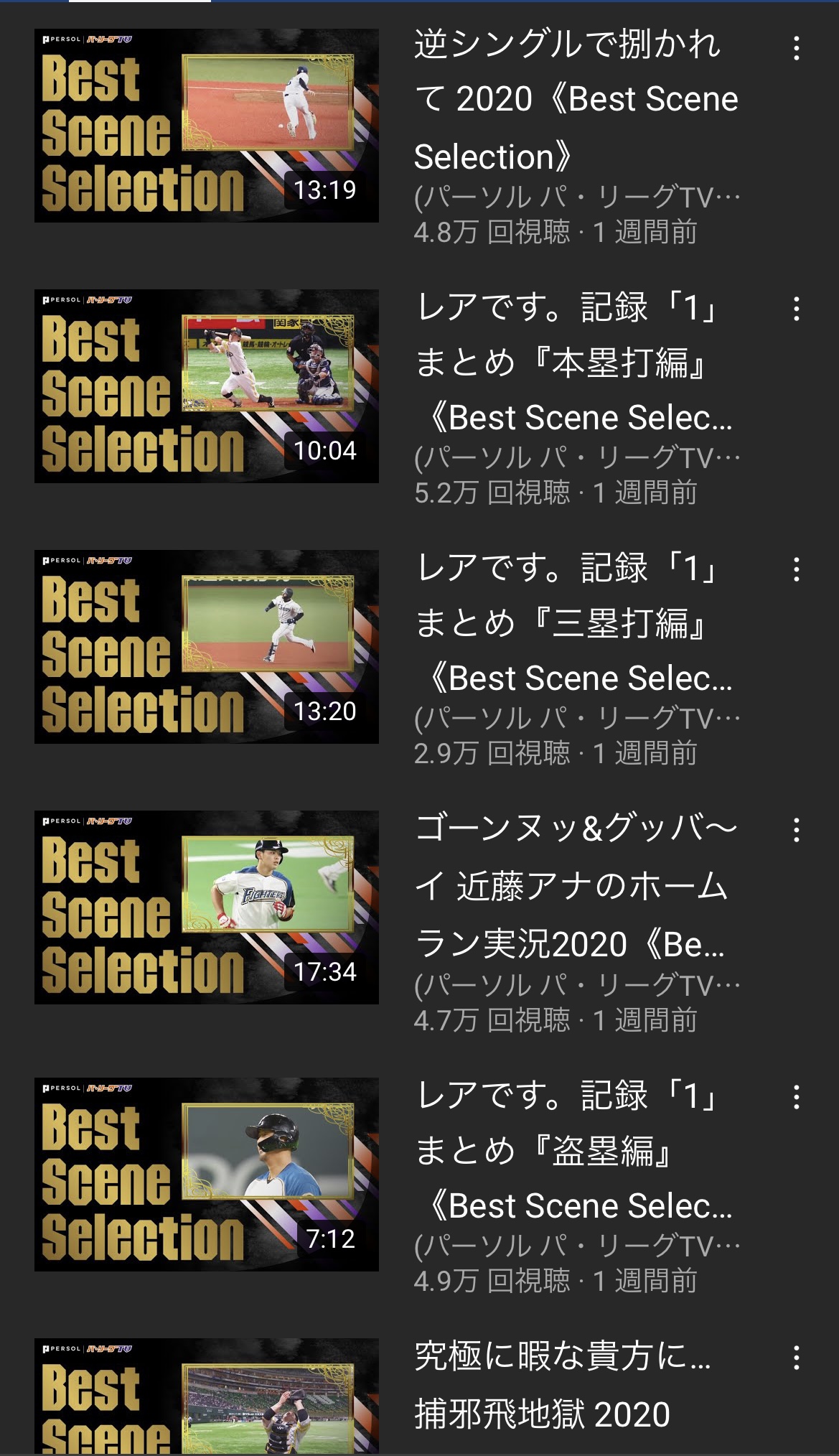Open three-dot menu for ゴーンヌッ&グッバ〜イ video
The image size is (839, 1456).
[x=796, y=830]
